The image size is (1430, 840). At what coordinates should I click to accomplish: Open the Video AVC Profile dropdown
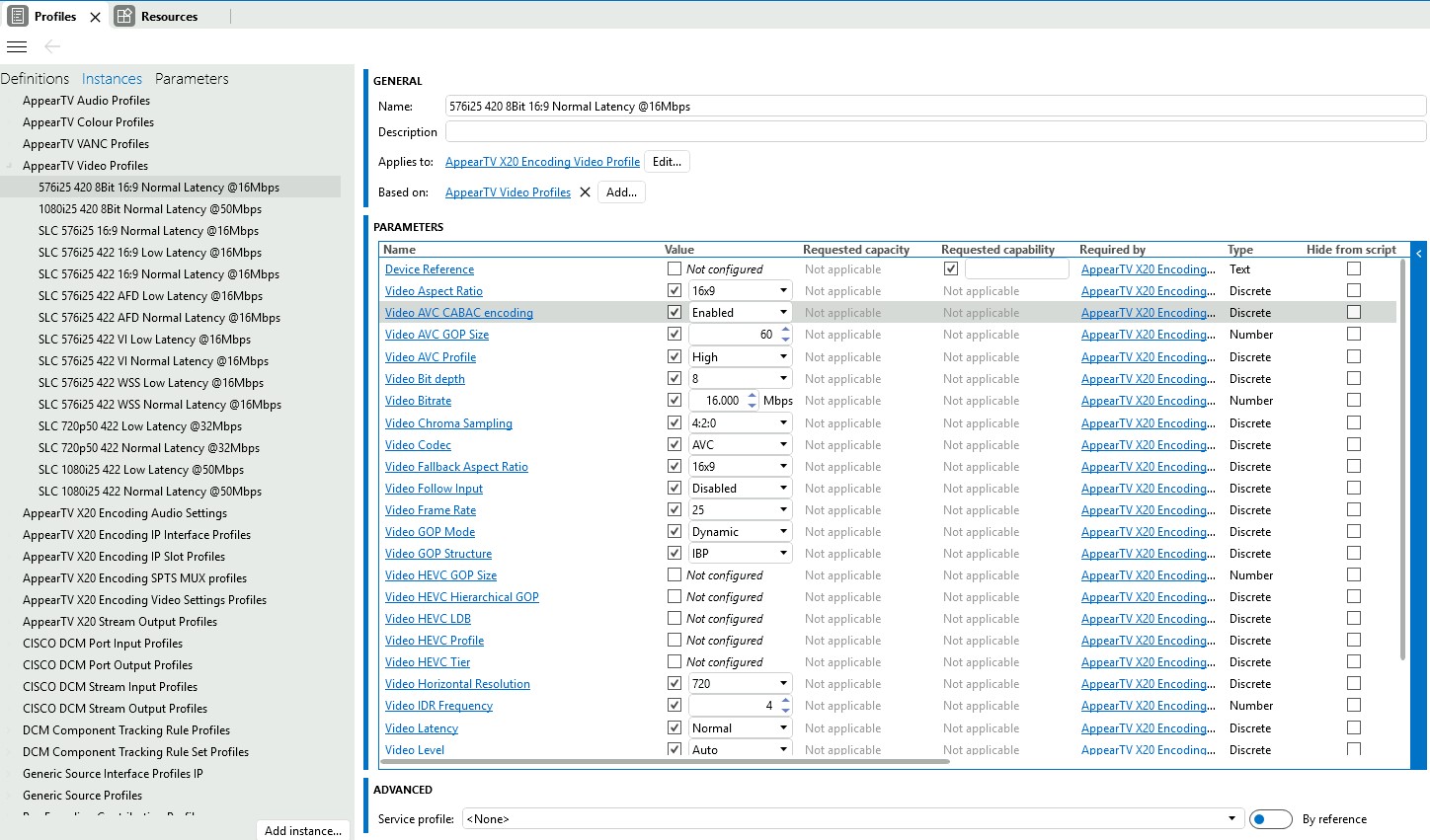[783, 357]
